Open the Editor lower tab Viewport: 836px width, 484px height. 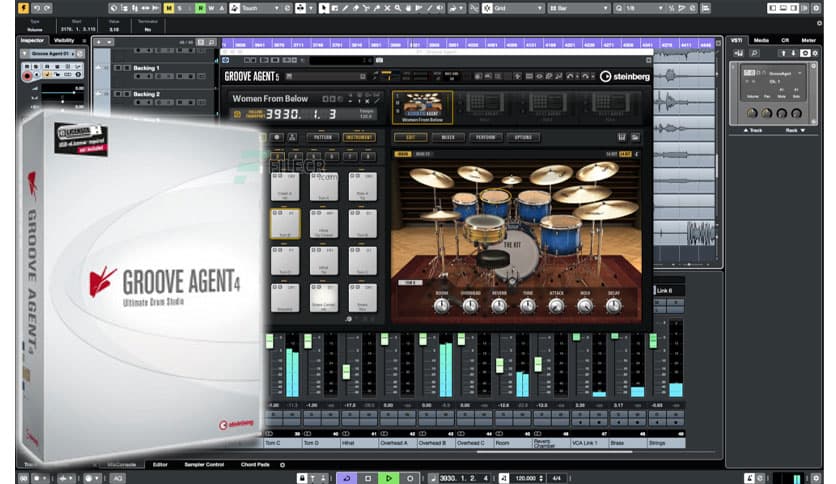pos(160,465)
